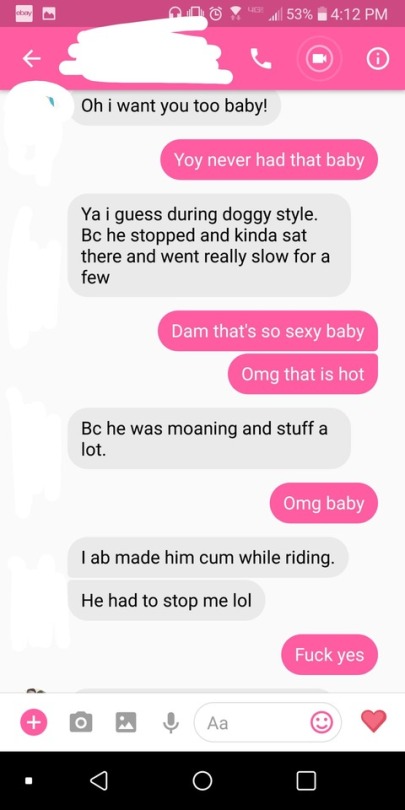The height and width of the screenshot is (810, 405).
Task: Open recent apps with the square button
Action: [x=306, y=780]
